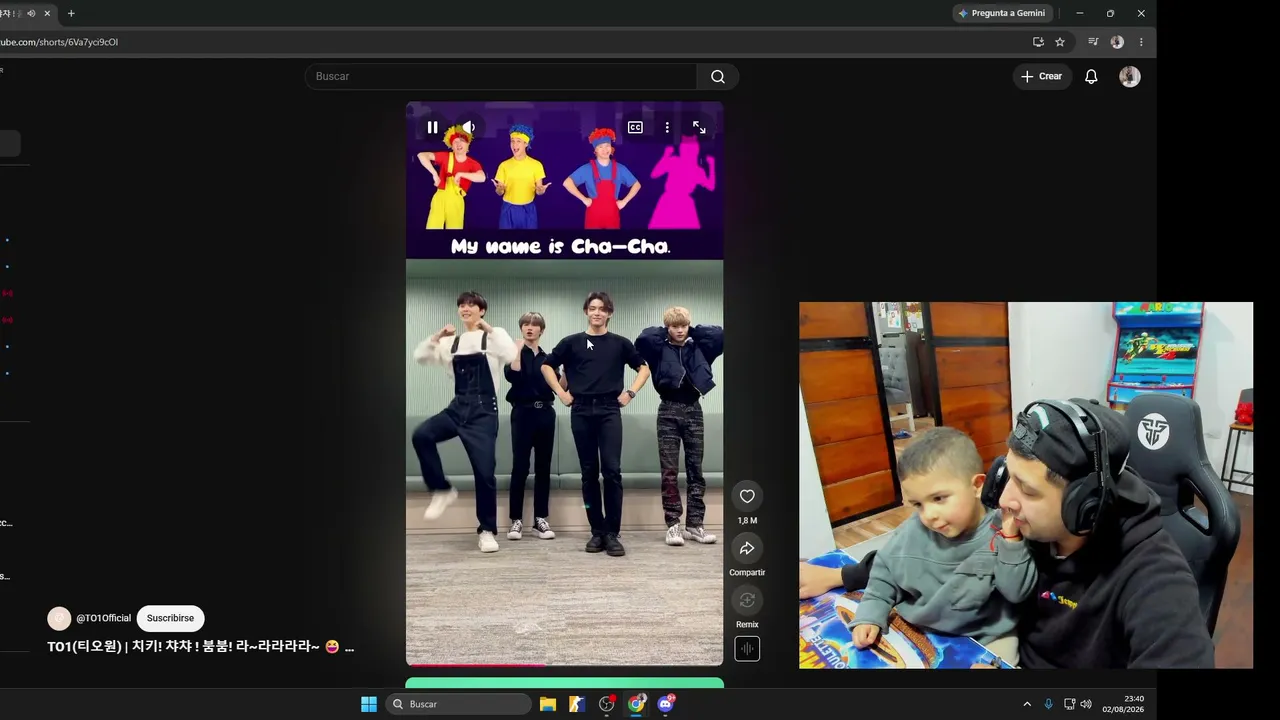The image size is (1280, 720).
Task: Focus the YouTube Buscar search field
Action: [501, 76]
